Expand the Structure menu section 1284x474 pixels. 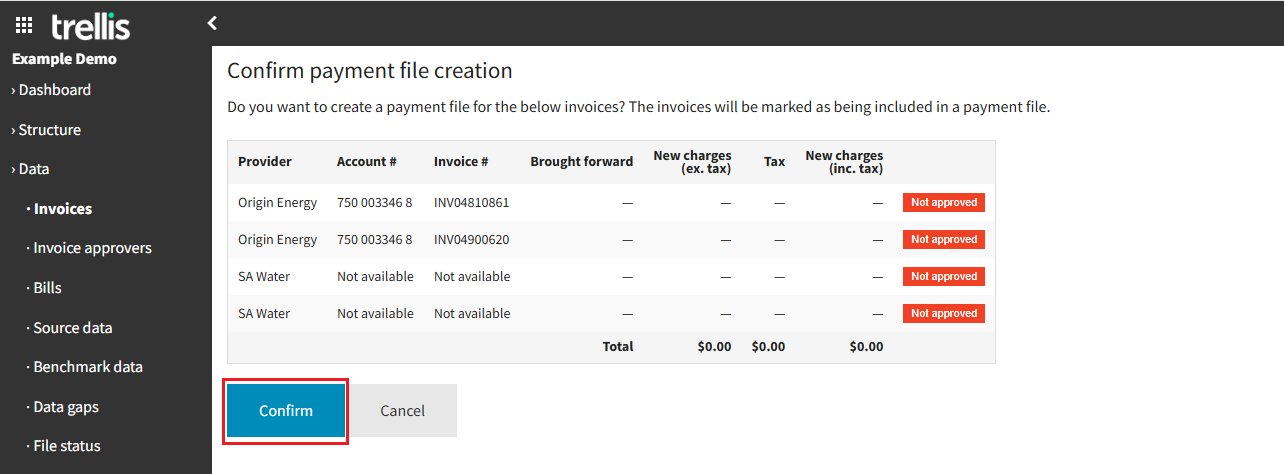click(x=49, y=130)
